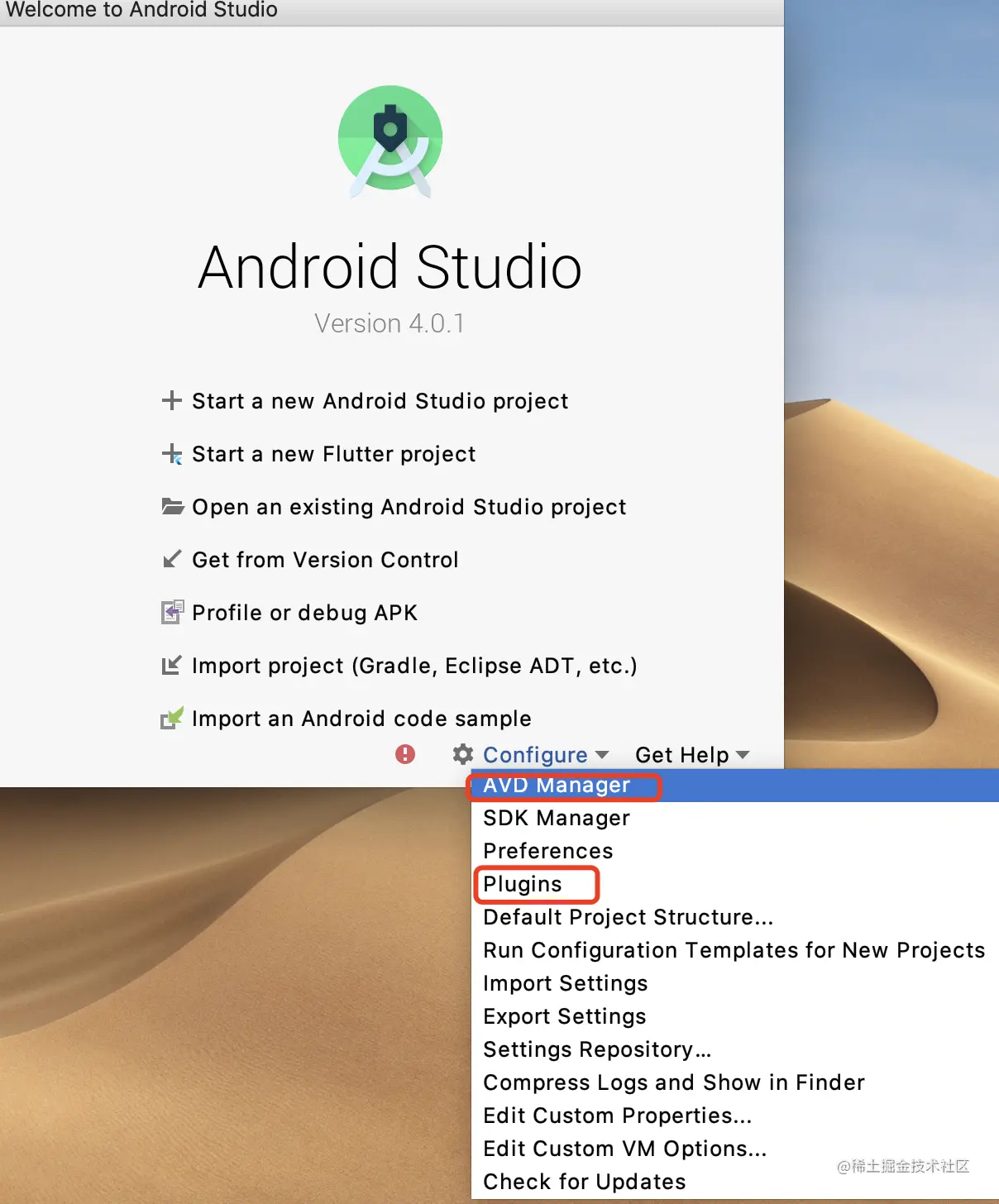The image size is (999, 1204).
Task: Select Import project (Gradle, Eclipse ADT, etc.)
Action: [414, 666]
